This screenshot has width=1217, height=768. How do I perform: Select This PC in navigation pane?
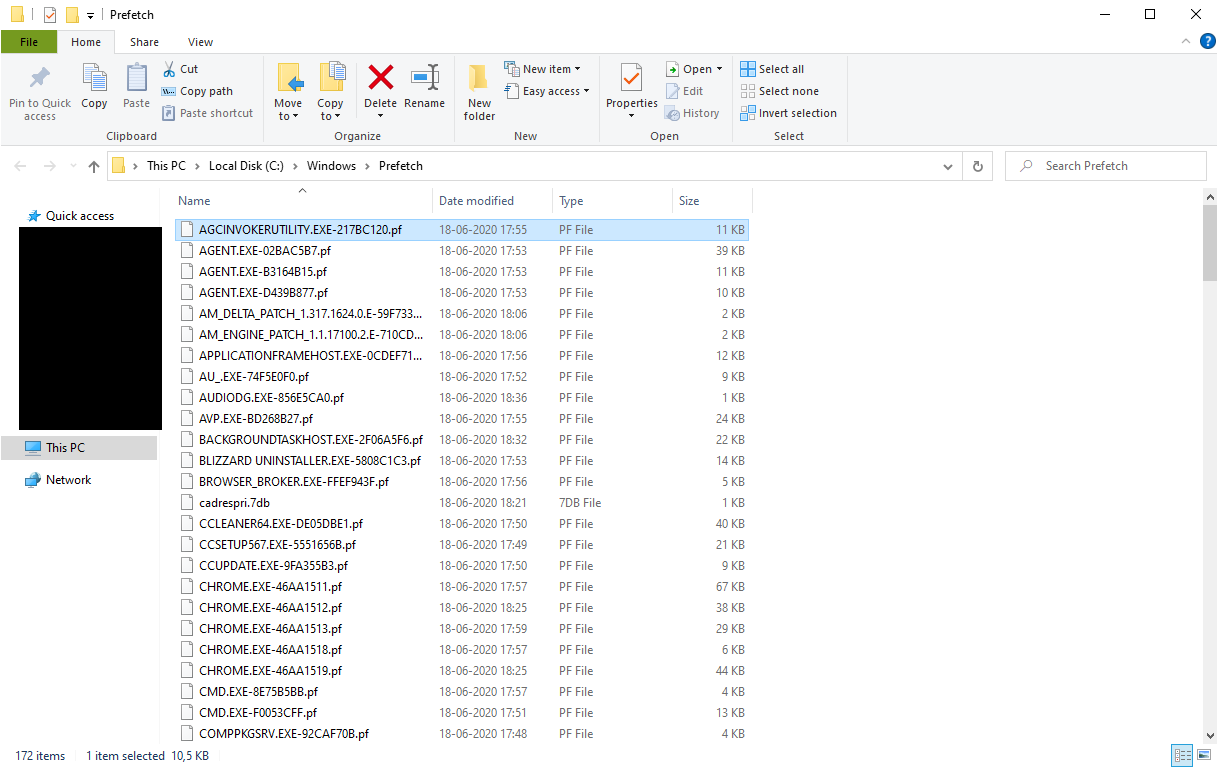[79, 448]
